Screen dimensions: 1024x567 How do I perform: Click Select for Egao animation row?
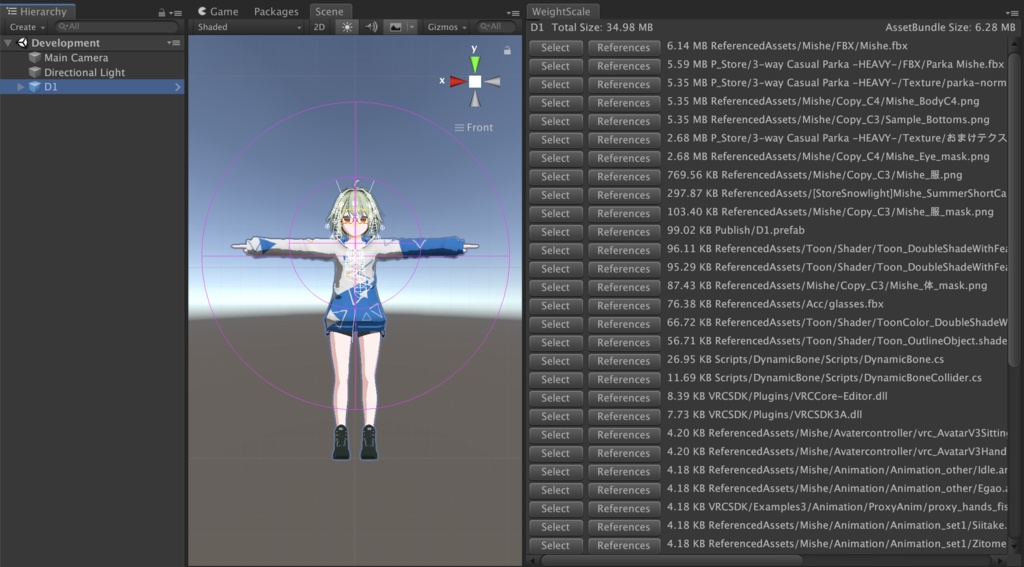555,490
